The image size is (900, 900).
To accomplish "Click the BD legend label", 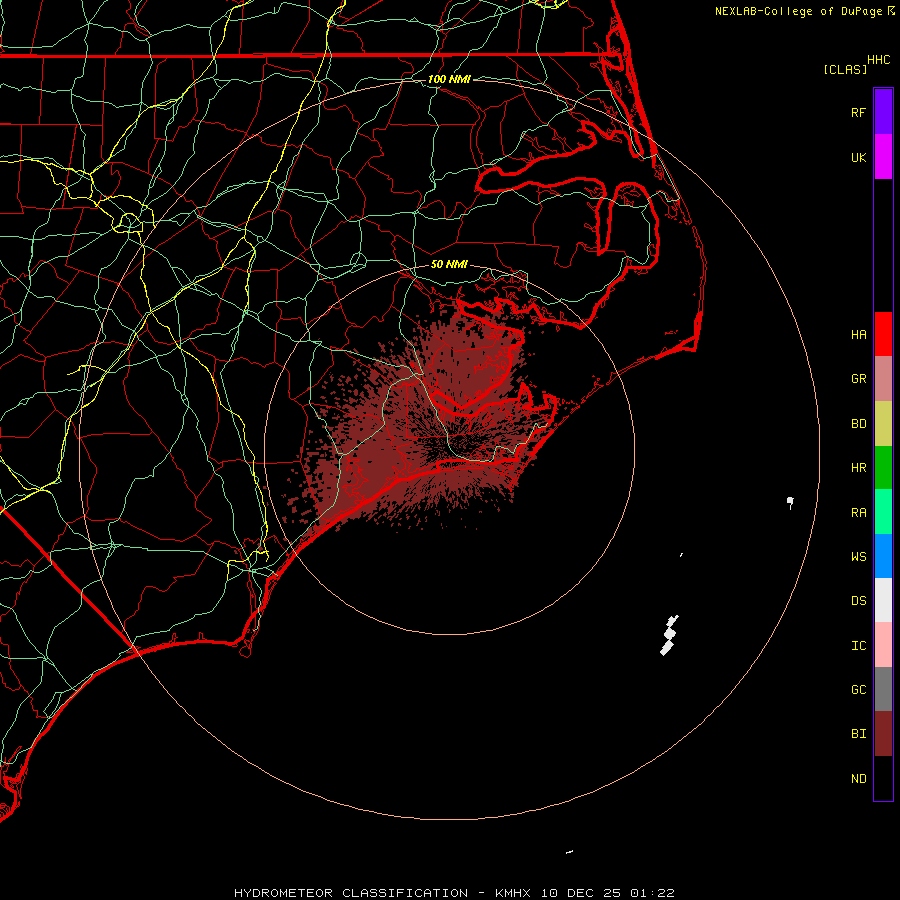I will pyautogui.click(x=858, y=424).
